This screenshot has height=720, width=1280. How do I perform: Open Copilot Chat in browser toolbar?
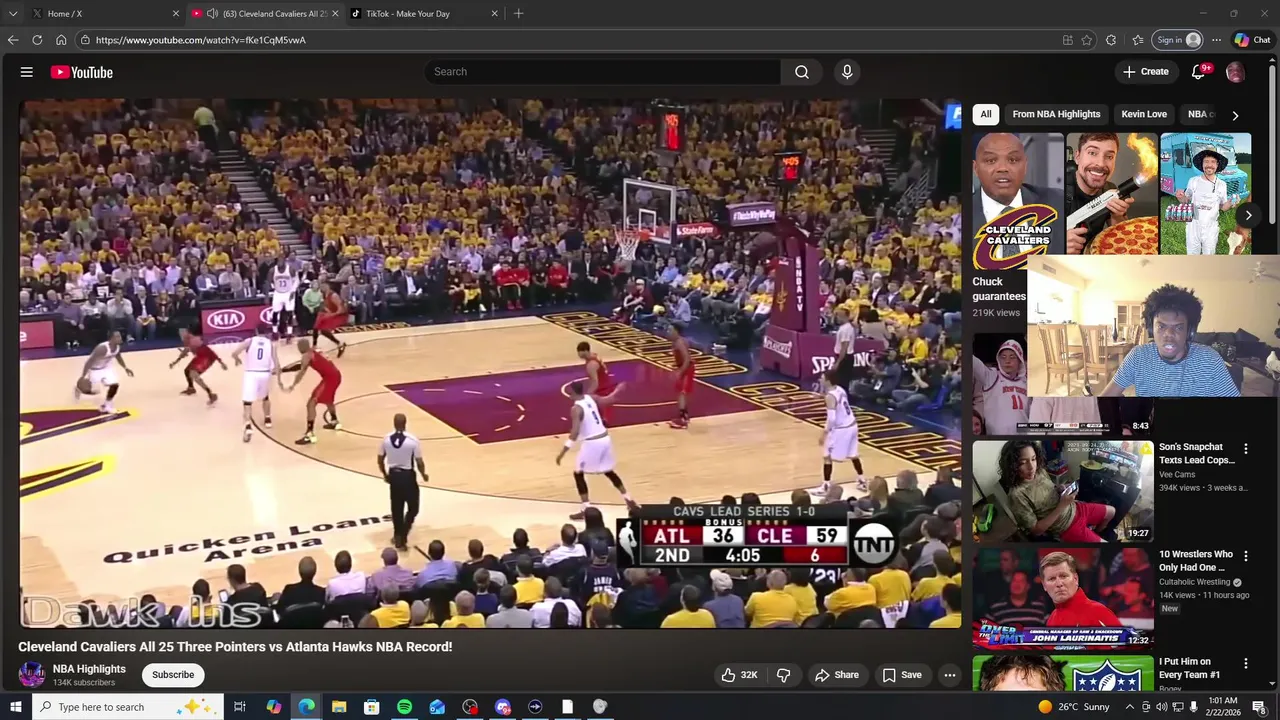coord(1252,40)
